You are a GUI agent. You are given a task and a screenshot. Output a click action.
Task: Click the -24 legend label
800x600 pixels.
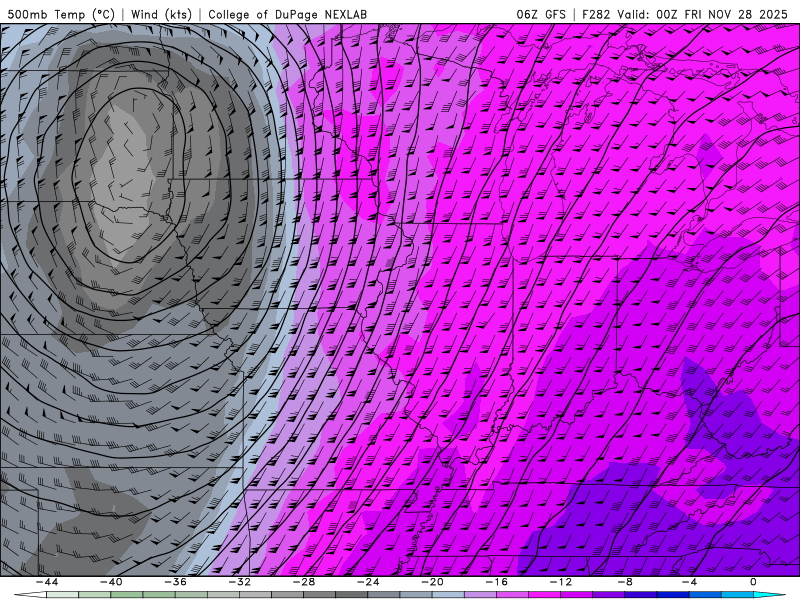[x=368, y=582]
